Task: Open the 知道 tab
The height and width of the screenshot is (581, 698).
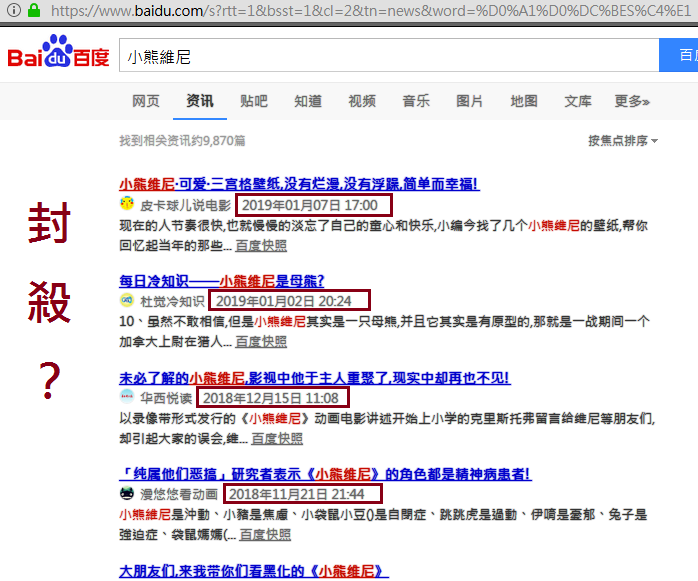Action: (308, 101)
